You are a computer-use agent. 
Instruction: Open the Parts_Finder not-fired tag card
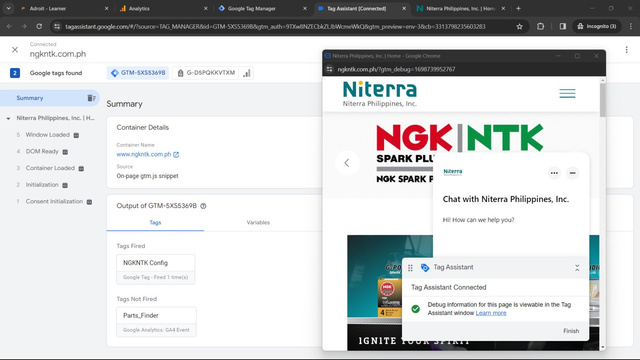pyautogui.click(x=156, y=322)
